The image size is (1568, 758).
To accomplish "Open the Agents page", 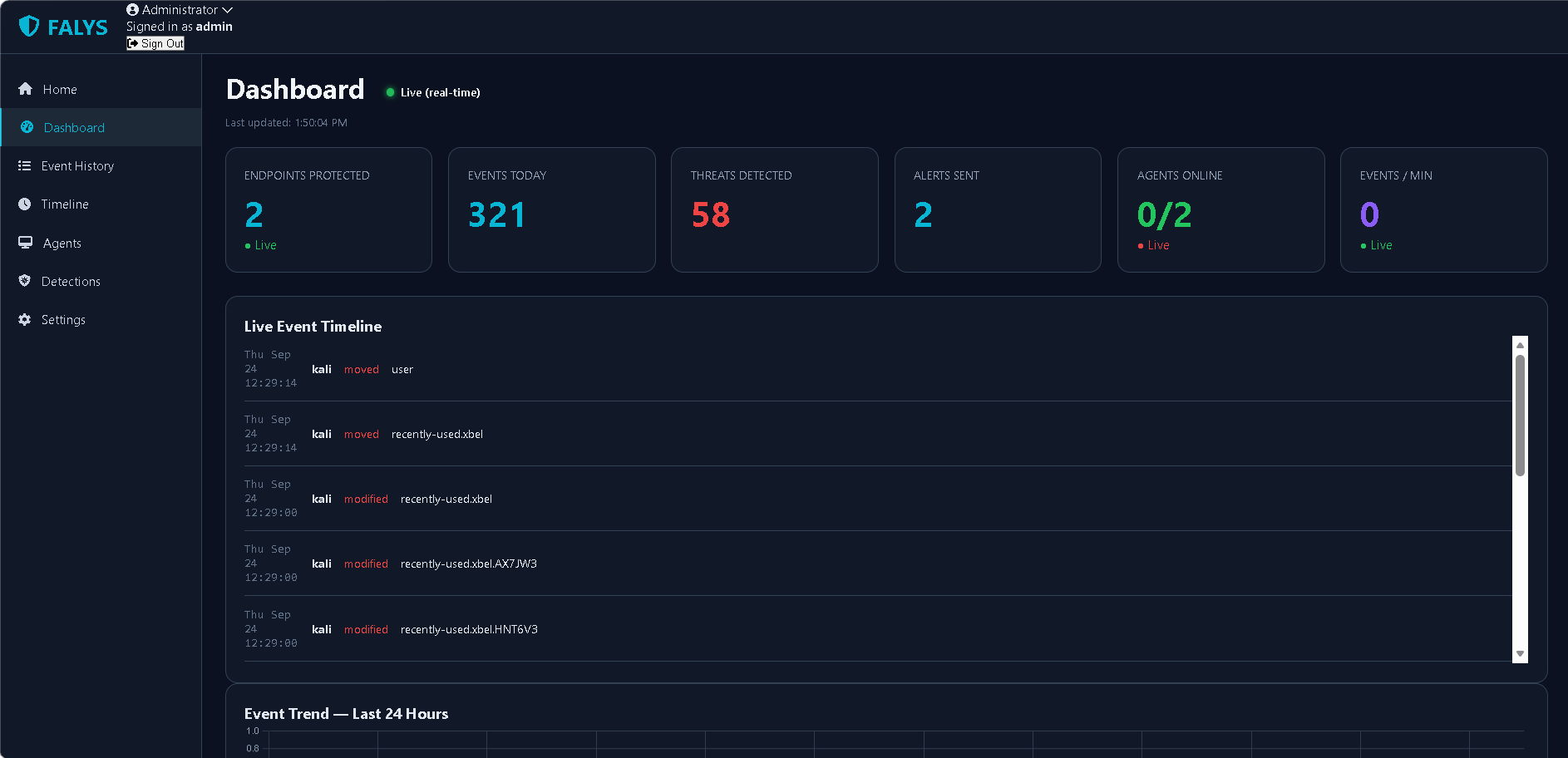I will (x=101, y=243).
